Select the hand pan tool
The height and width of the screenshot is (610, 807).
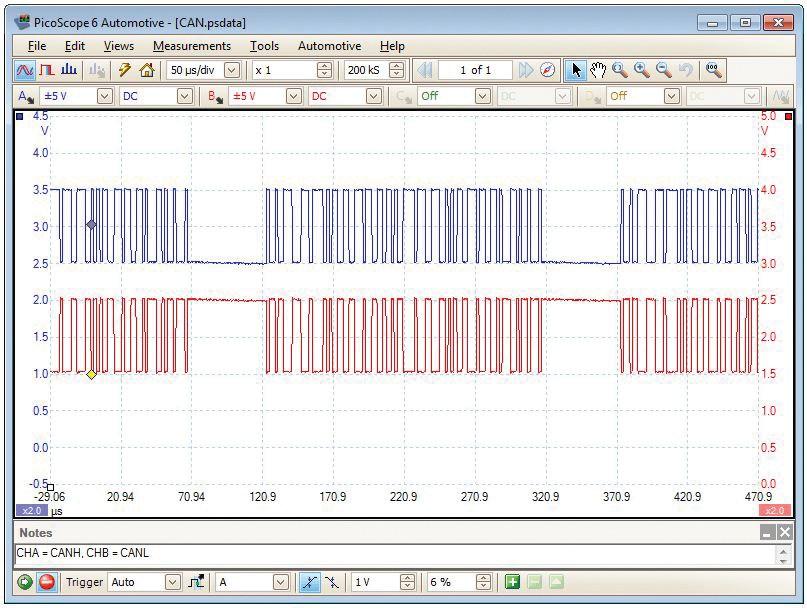(598, 70)
